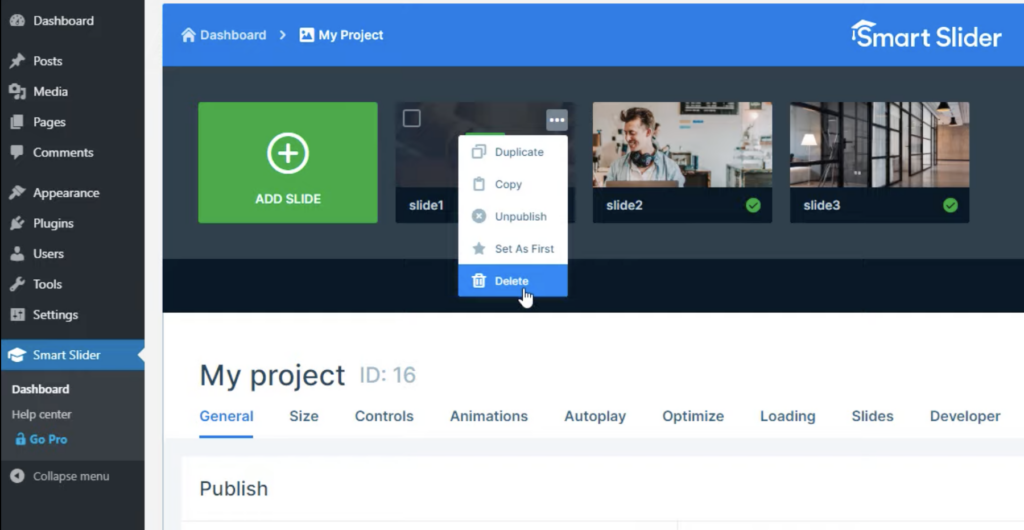
Task: Choose Delete from the slide context menu
Action: (512, 281)
